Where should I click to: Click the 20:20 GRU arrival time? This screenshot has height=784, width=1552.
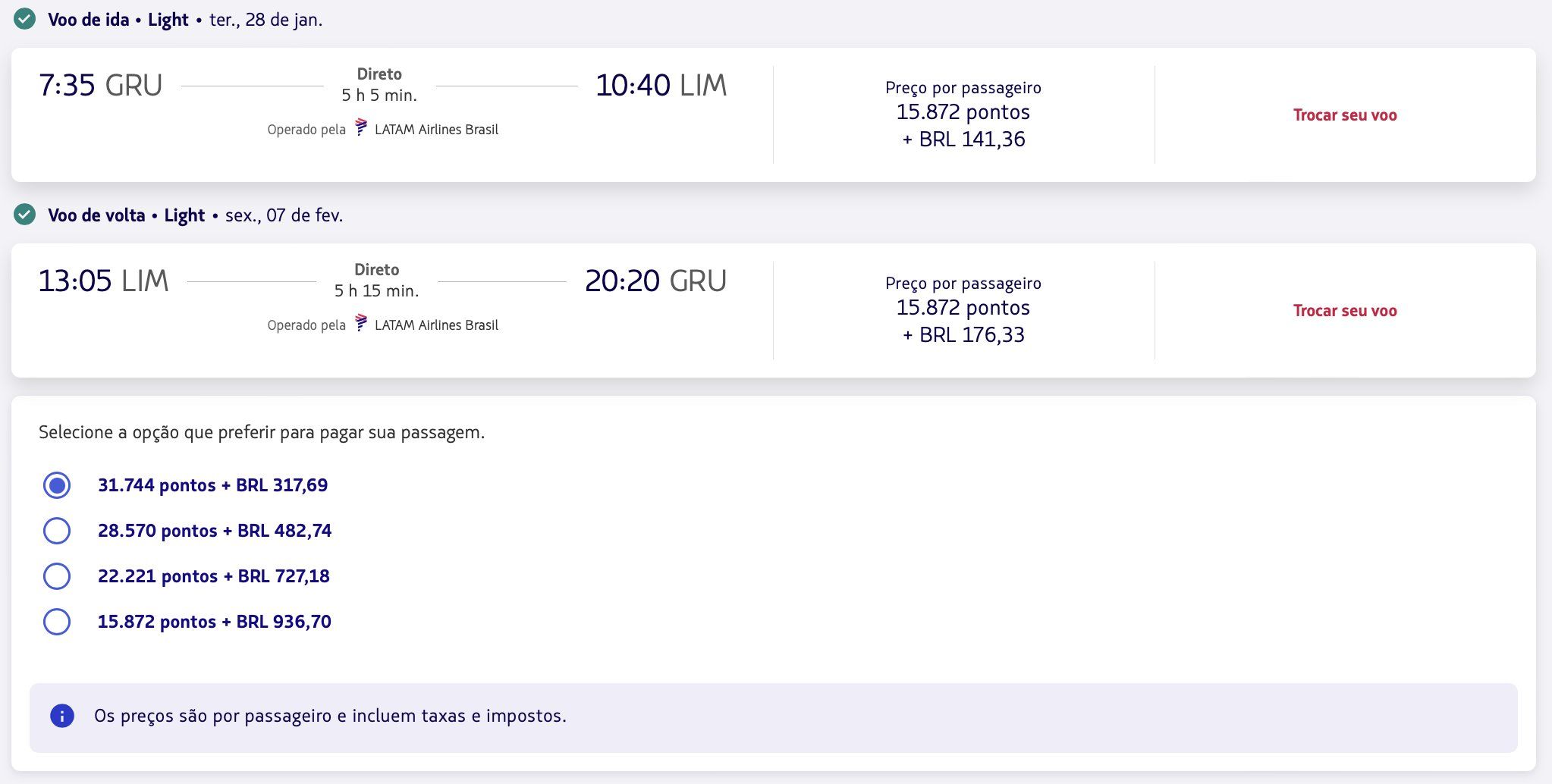(655, 281)
